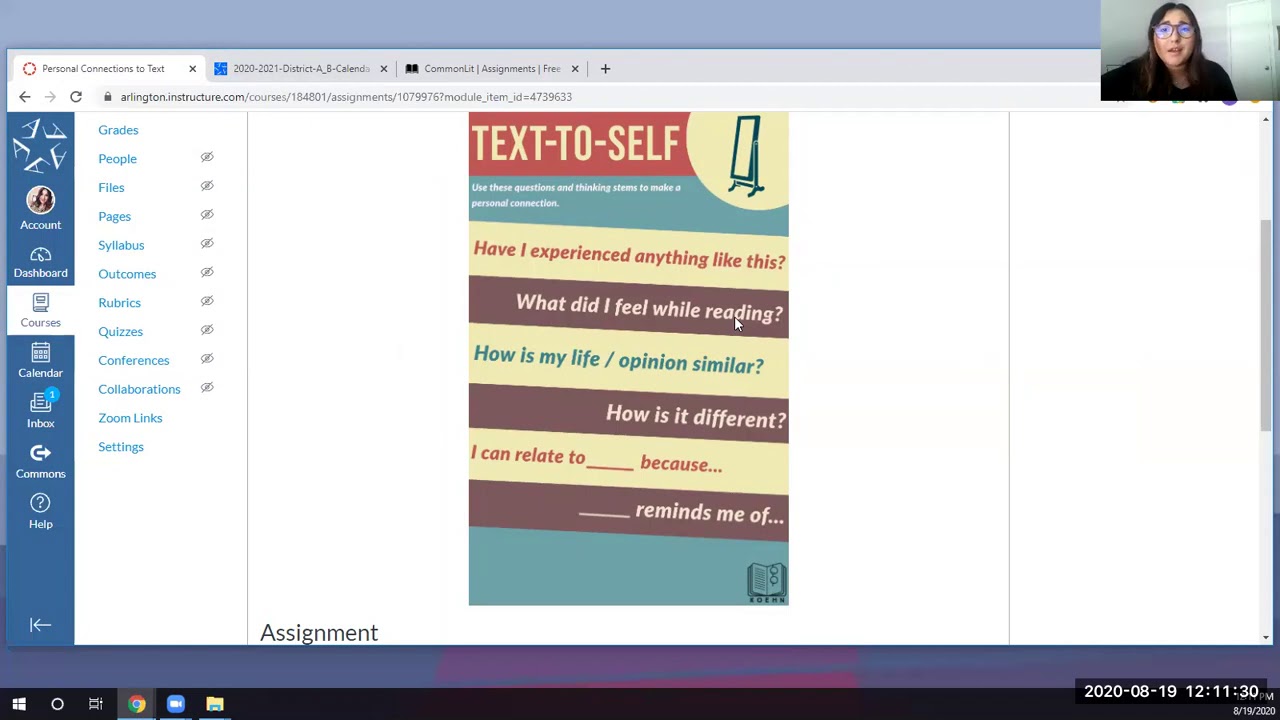This screenshot has width=1280, height=720.
Task: Click hidden-eye icon next to Files
Action: click(207, 186)
